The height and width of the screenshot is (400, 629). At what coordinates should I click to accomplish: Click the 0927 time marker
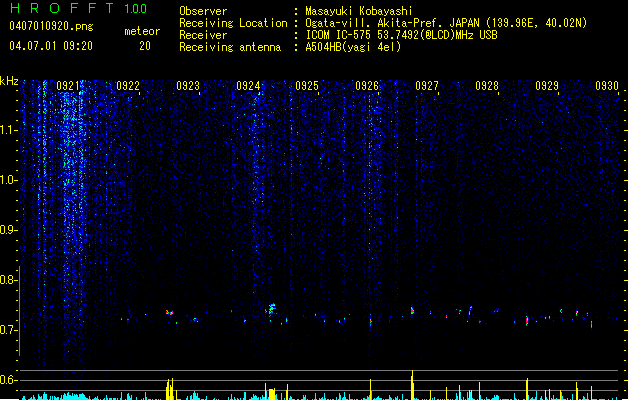pyautogui.click(x=427, y=86)
